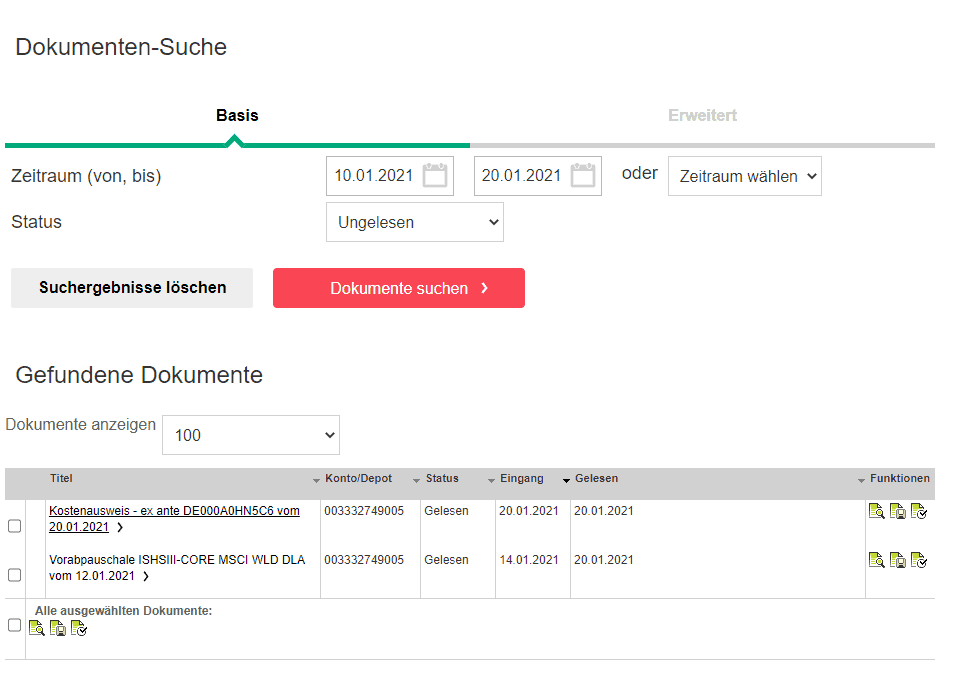Expand the Status dropdown showing Ungelesen
This screenshot has width=970, height=679.
[x=414, y=222]
